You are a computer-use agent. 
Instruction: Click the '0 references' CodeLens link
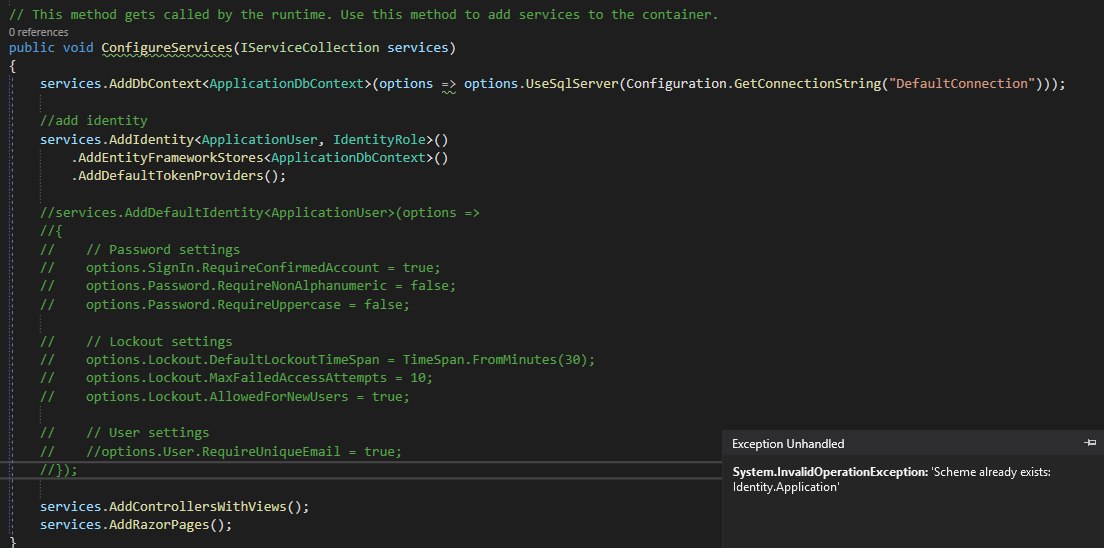point(38,32)
